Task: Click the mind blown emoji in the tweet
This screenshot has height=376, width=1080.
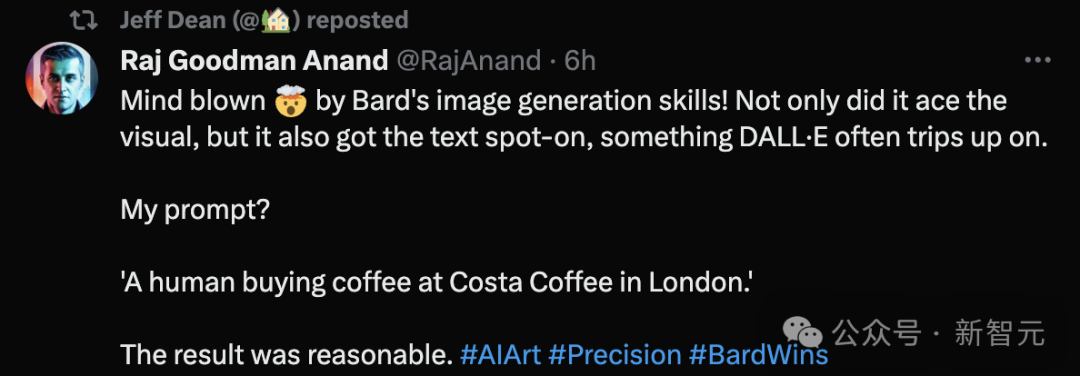Action: pyautogui.click(x=290, y=102)
